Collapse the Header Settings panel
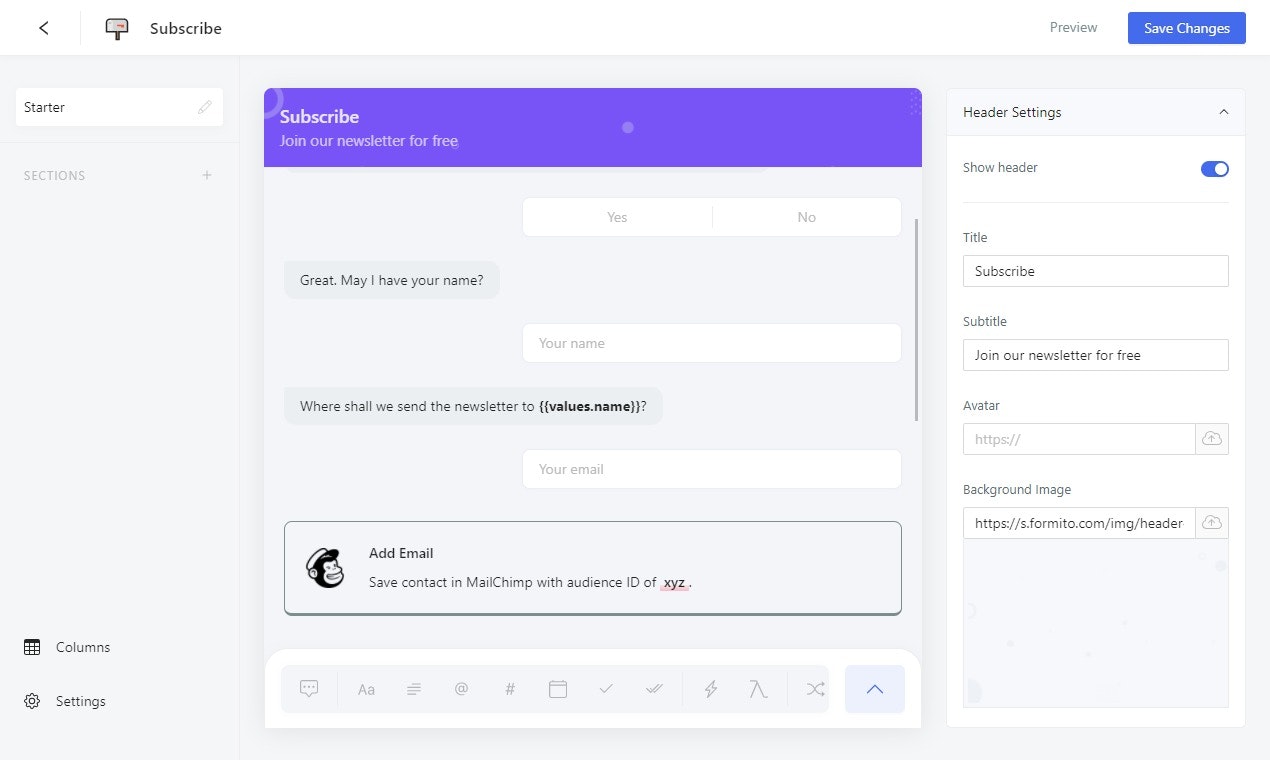 pyautogui.click(x=1224, y=112)
